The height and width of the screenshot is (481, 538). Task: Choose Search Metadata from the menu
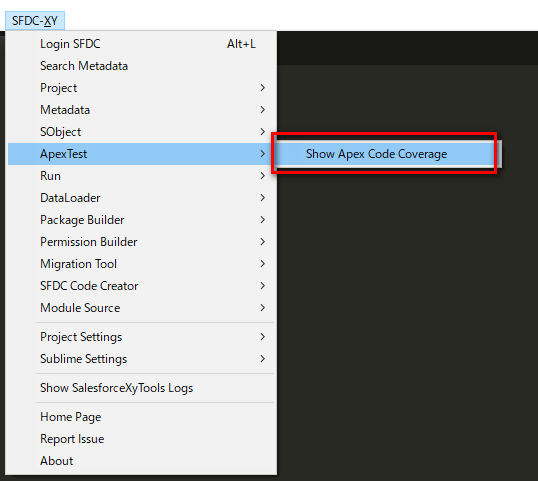[x=141, y=66]
